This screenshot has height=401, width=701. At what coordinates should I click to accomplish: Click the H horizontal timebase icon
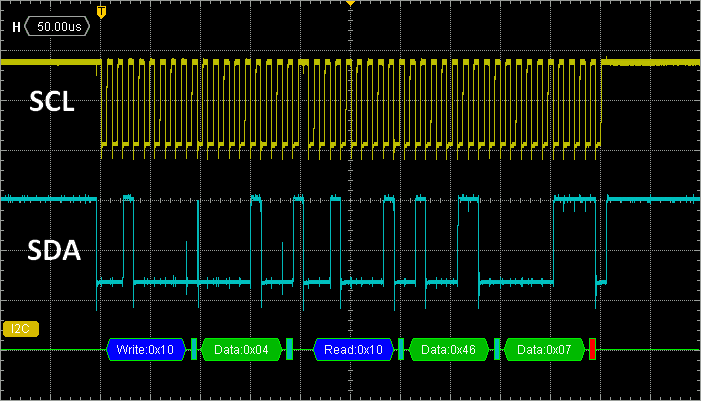[x=15, y=26]
